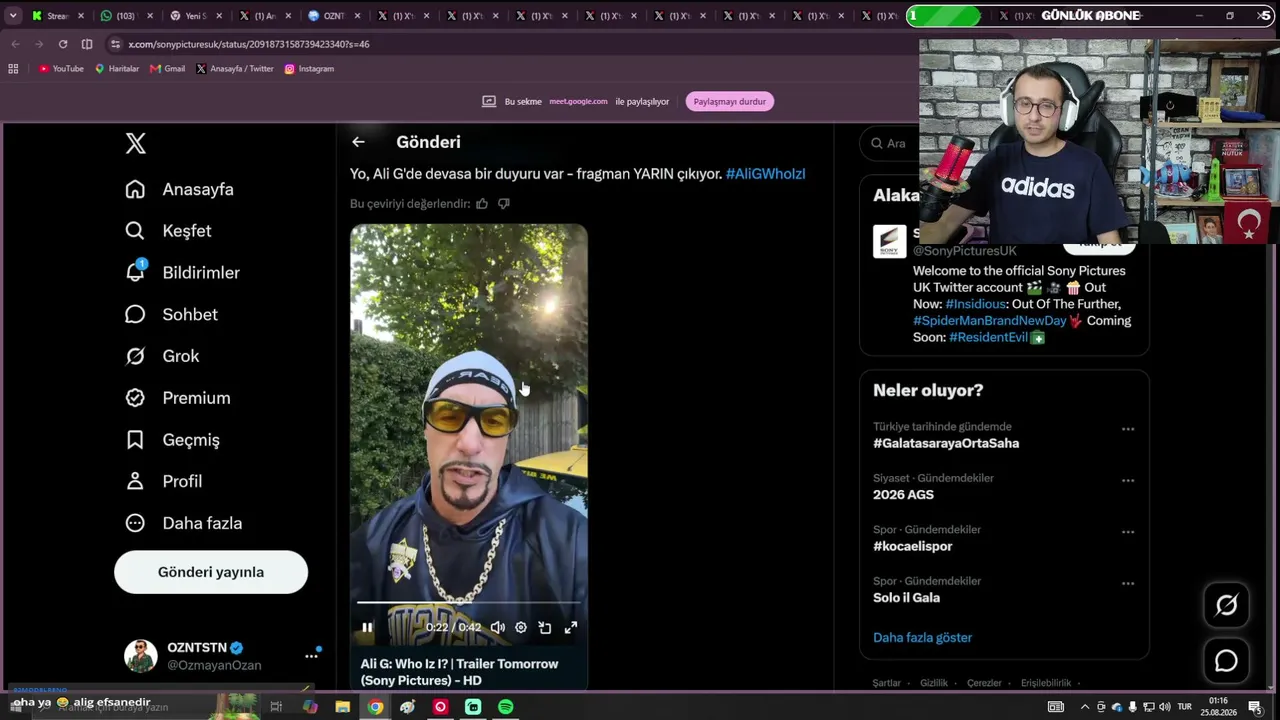This screenshot has width=1280, height=720.
Task: Open Spotify from the taskbar
Action: tap(506, 707)
